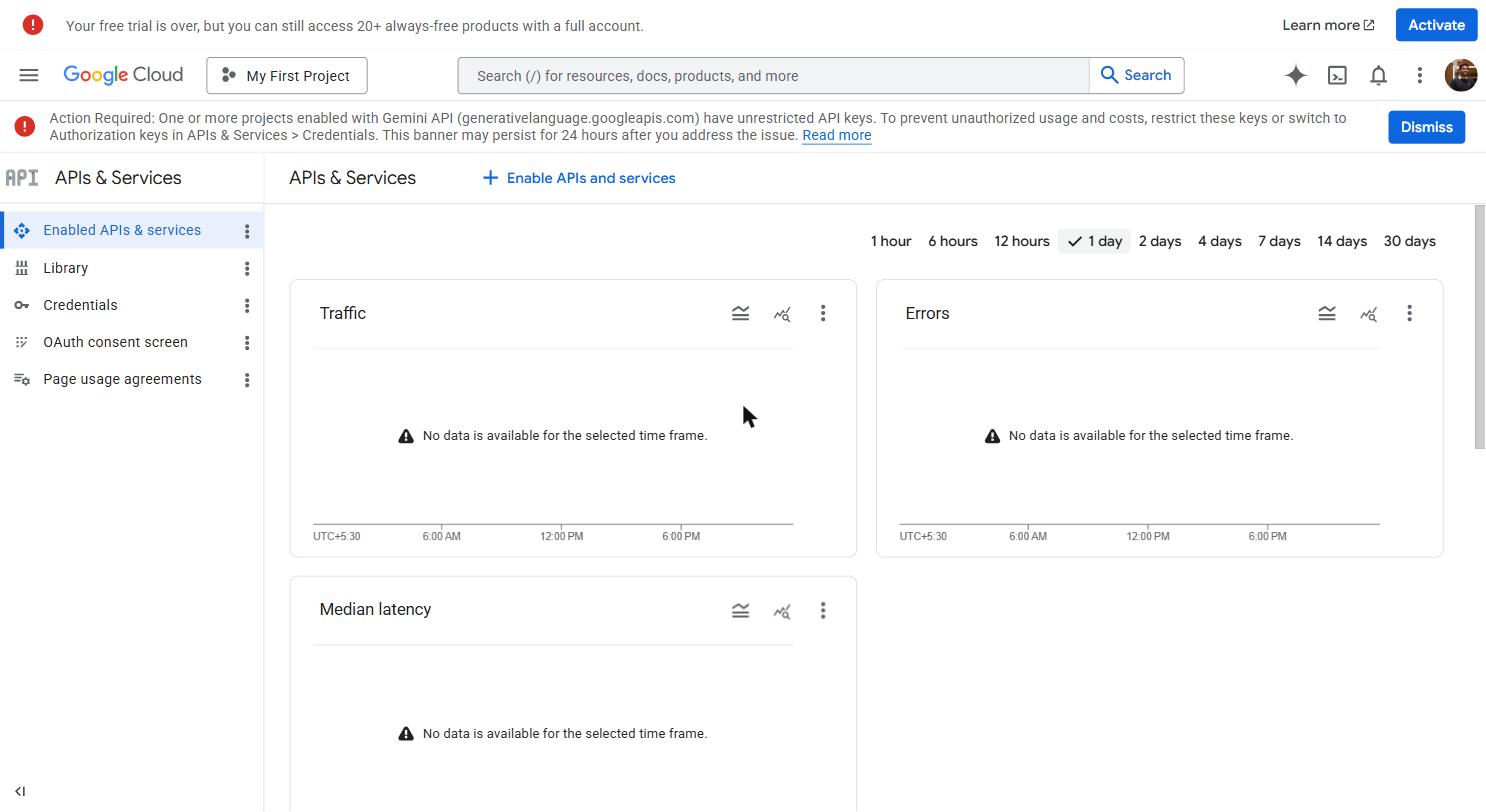This screenshot has height=812, width=1486.
Task: Open OAuth consent screen page
Action: [x=115, y=342]
